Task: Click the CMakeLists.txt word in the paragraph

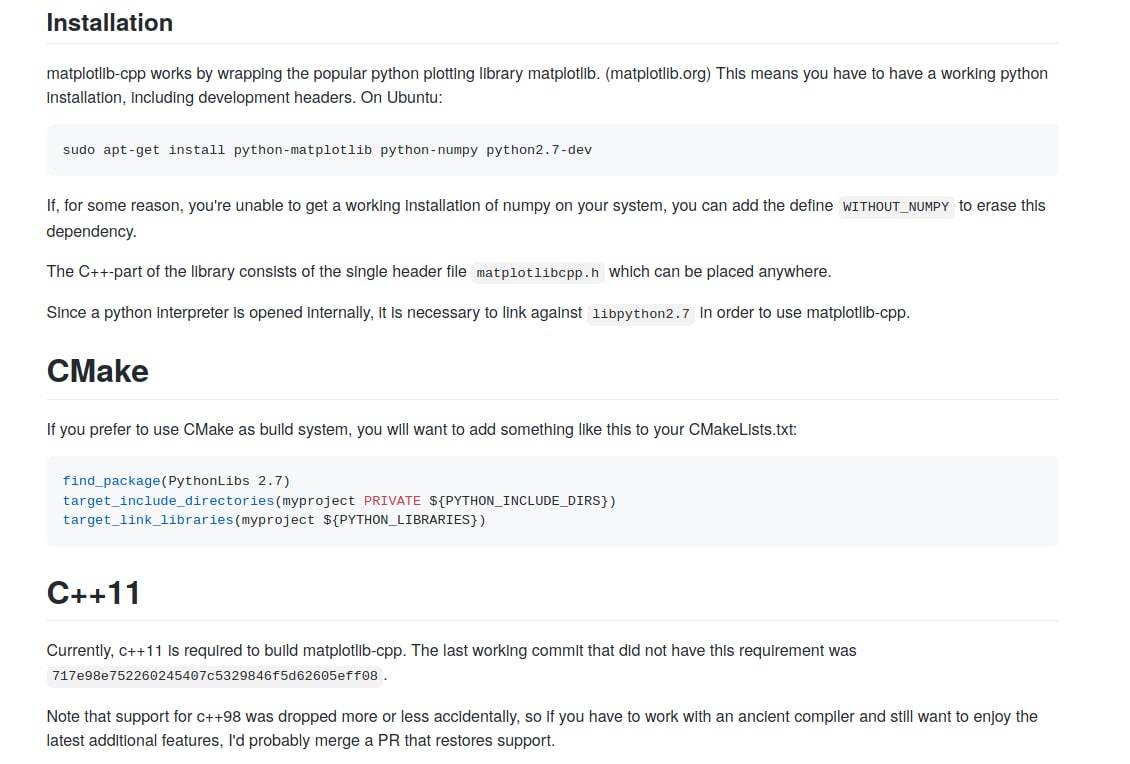Action: 741,429
